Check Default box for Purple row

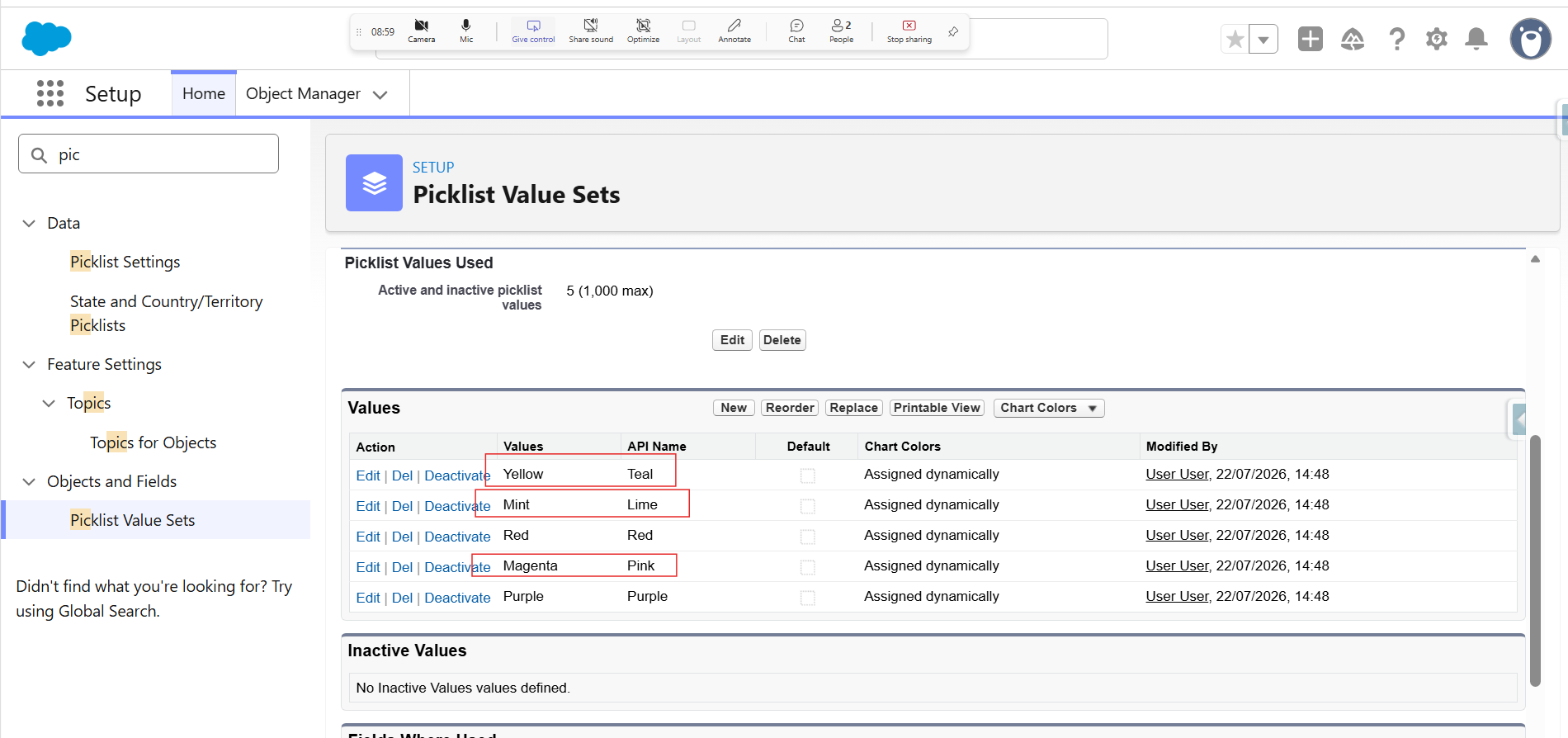[808, 598]
